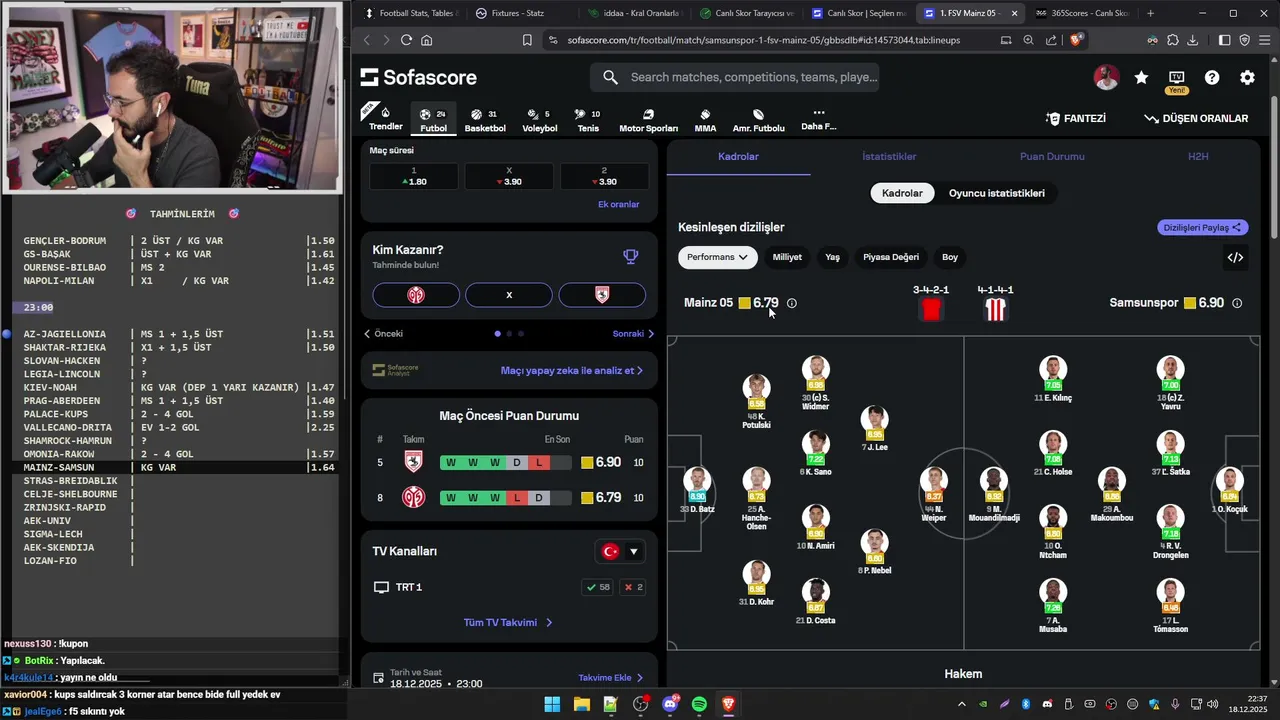This screenshot has height=720, width=1280.
Task: Open the Puan Durumu tab
Action: (x=1052, y=157)
